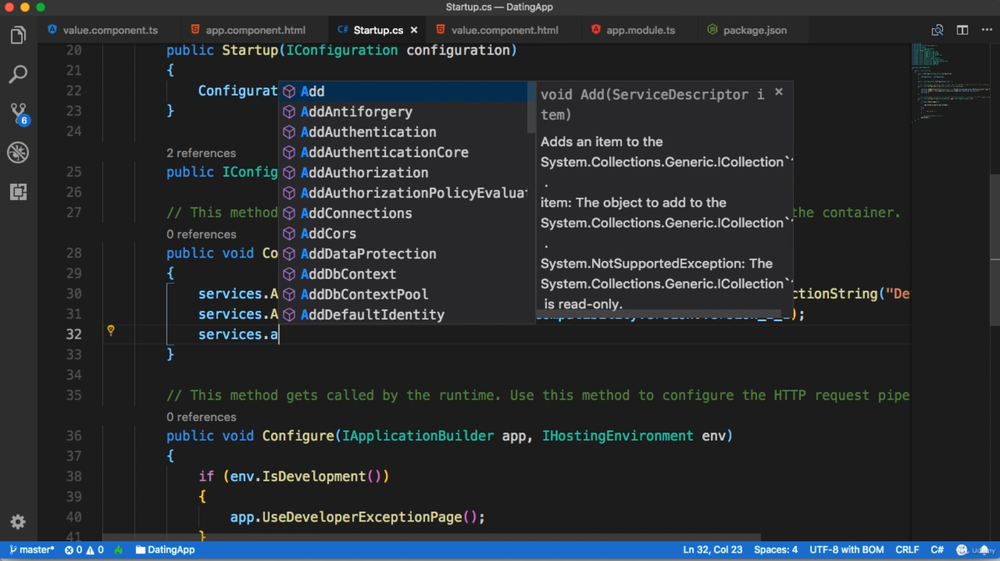Click the DatingApp project in status bar
Screen dimensions: 1000x561
point(165,550)
